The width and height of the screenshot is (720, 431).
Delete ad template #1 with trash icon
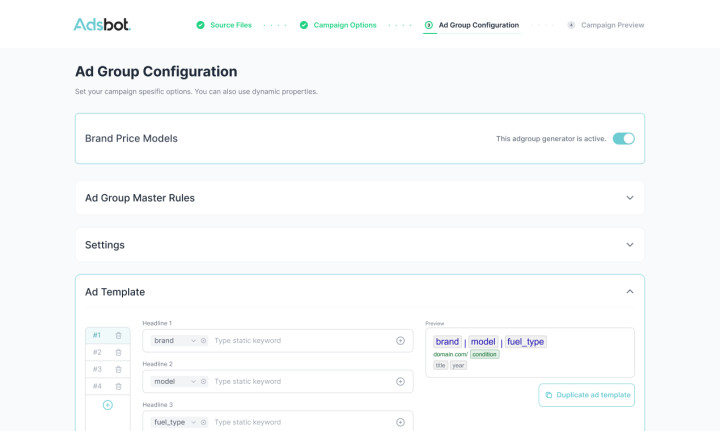click(x=118, y=336)
